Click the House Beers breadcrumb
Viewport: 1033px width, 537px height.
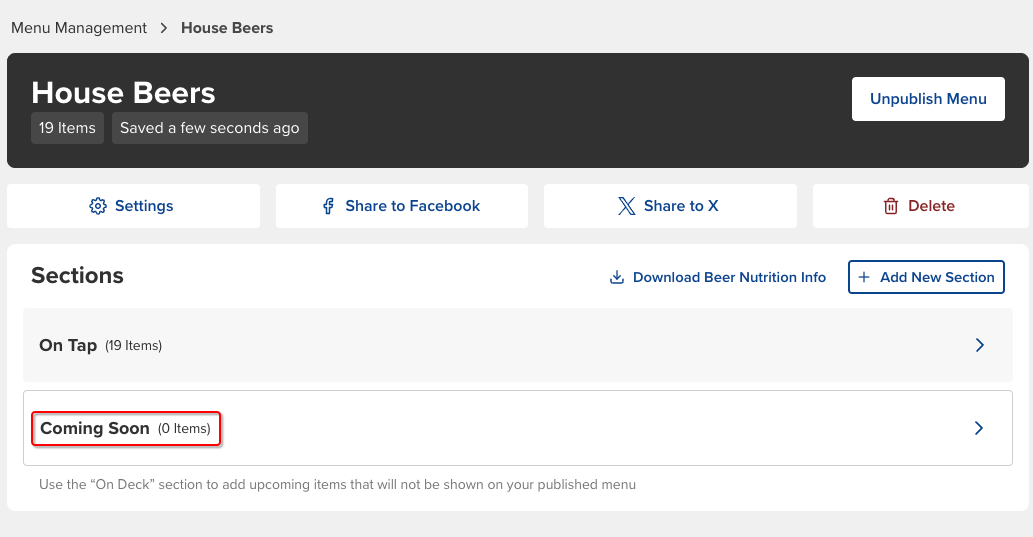click(227, 28)
